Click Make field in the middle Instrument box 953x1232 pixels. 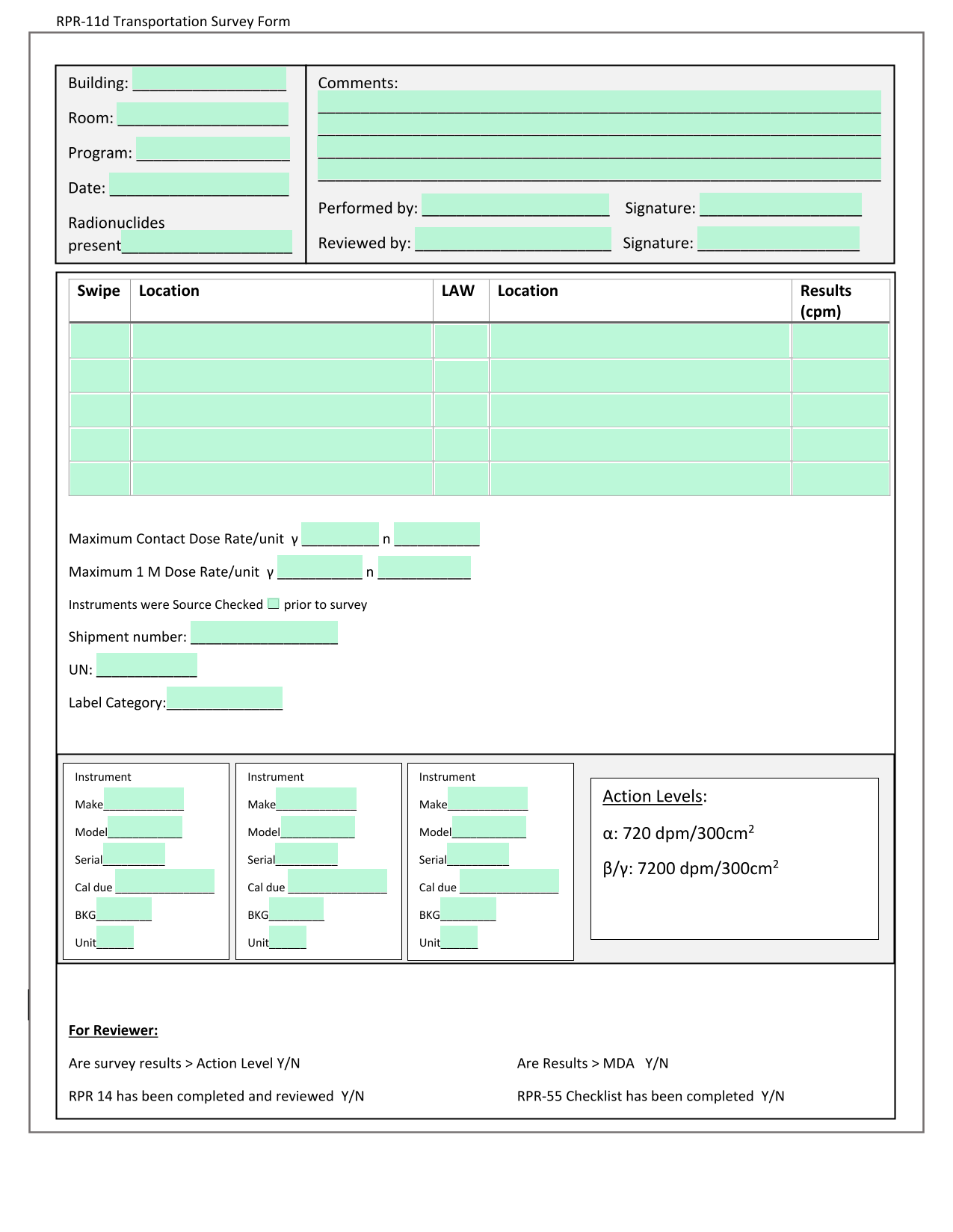tap(316, 799)
